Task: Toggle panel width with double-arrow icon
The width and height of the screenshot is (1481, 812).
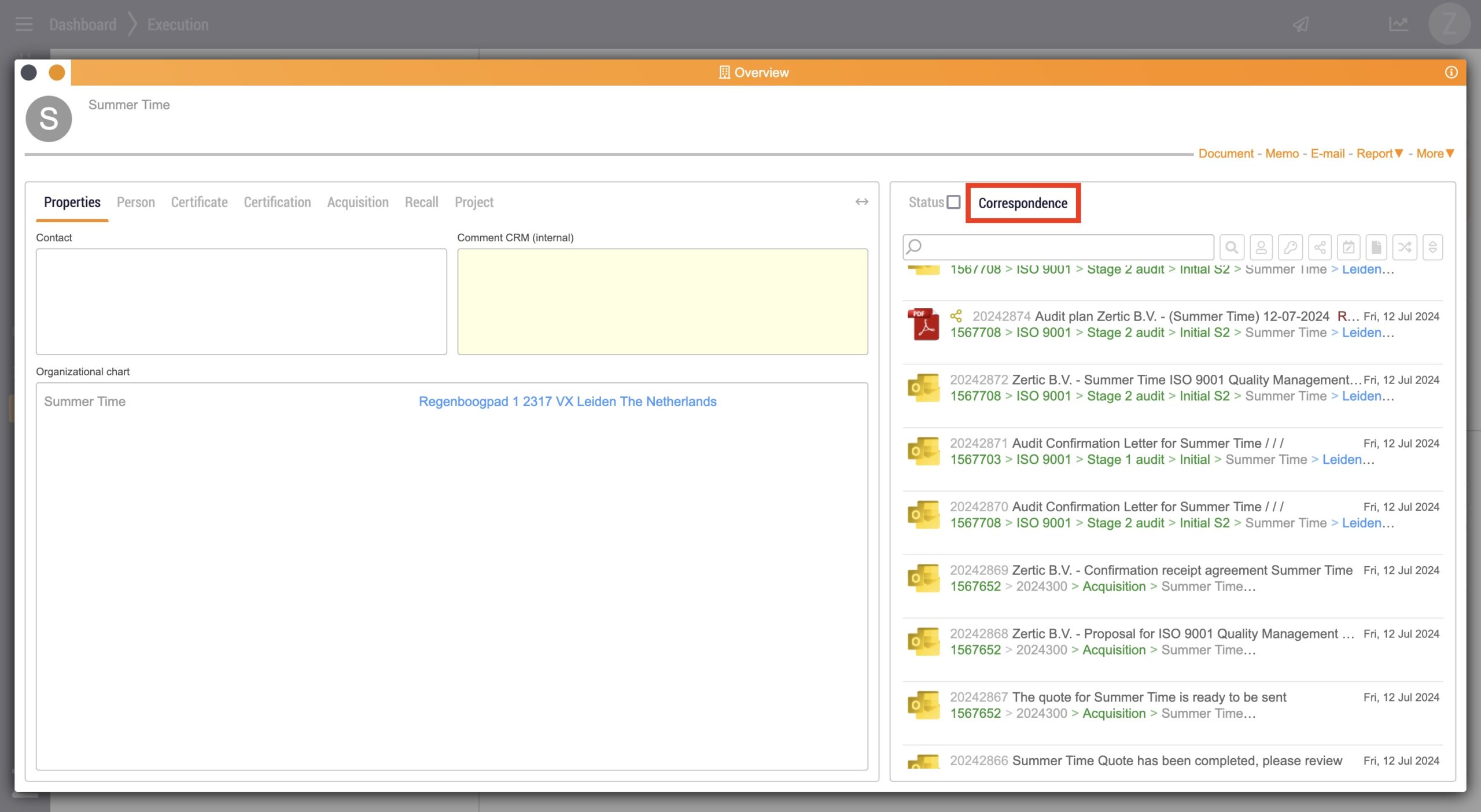Action: (x=861, y=202)
